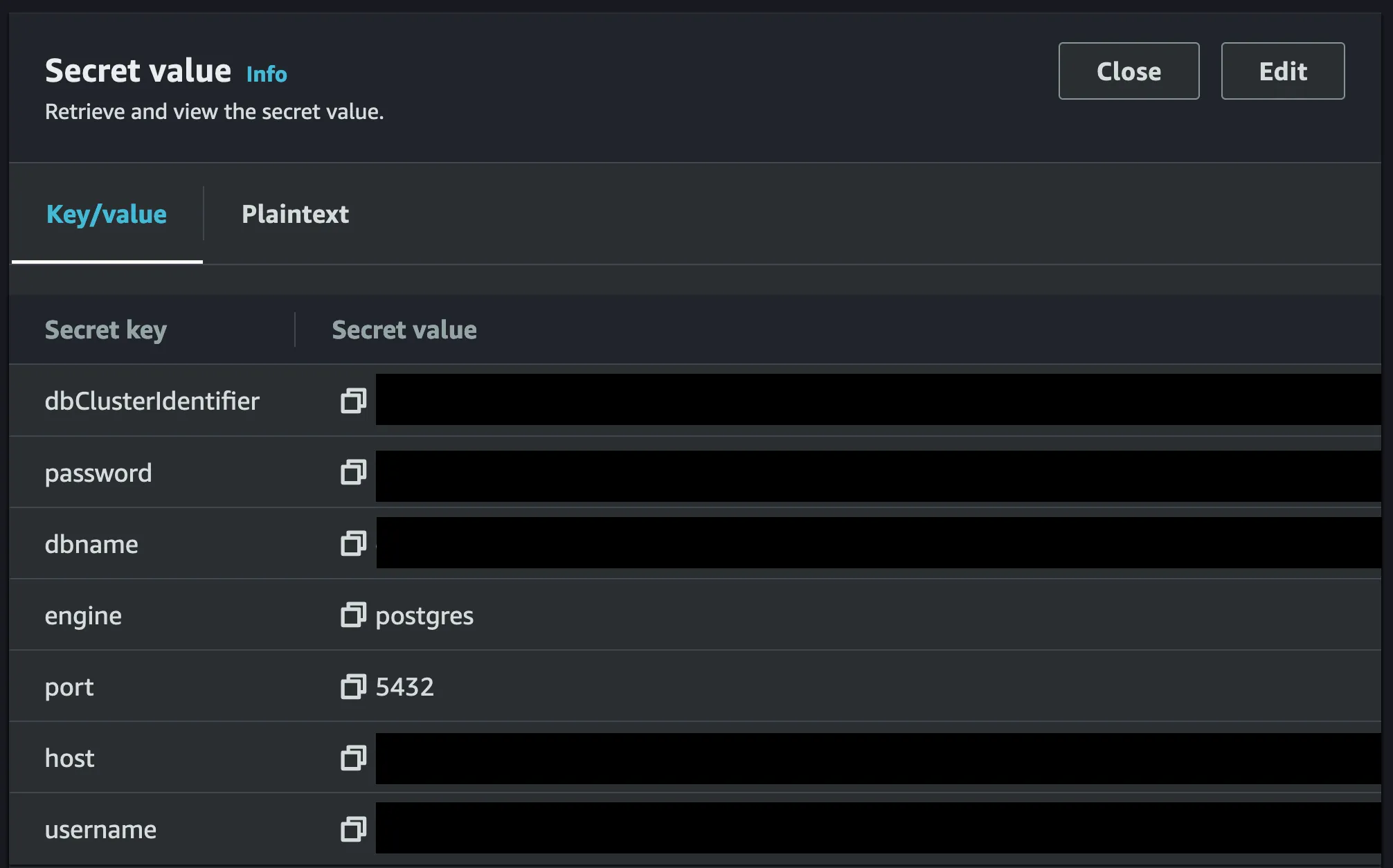Copy the engine value postgres
The width and height of the screenshot is (1393, 868).
pos(353,615)
